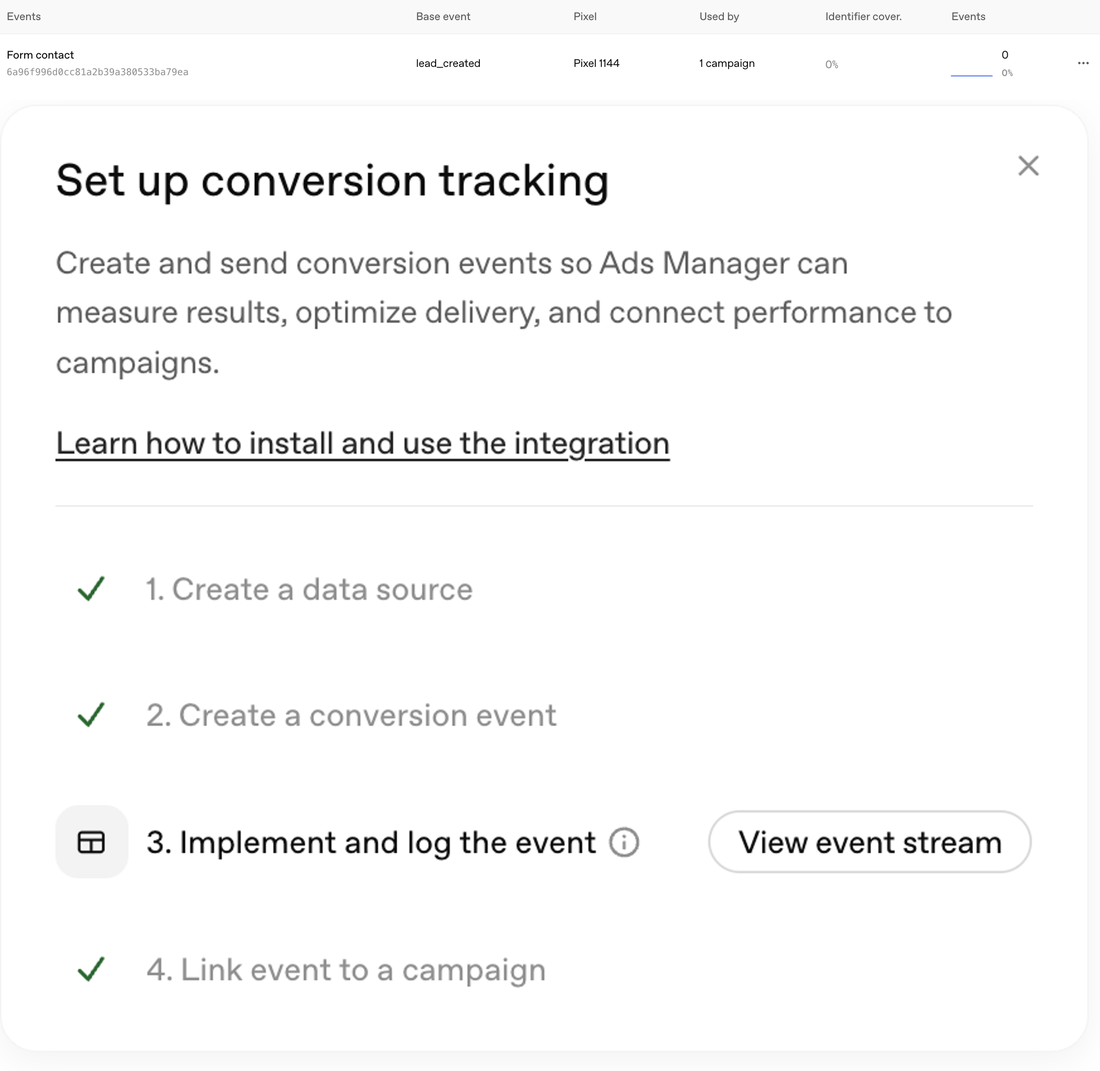Open Learn how to install and use the integration
1100x1071 pixels.
pyautogui.click(x=363, y=443)
